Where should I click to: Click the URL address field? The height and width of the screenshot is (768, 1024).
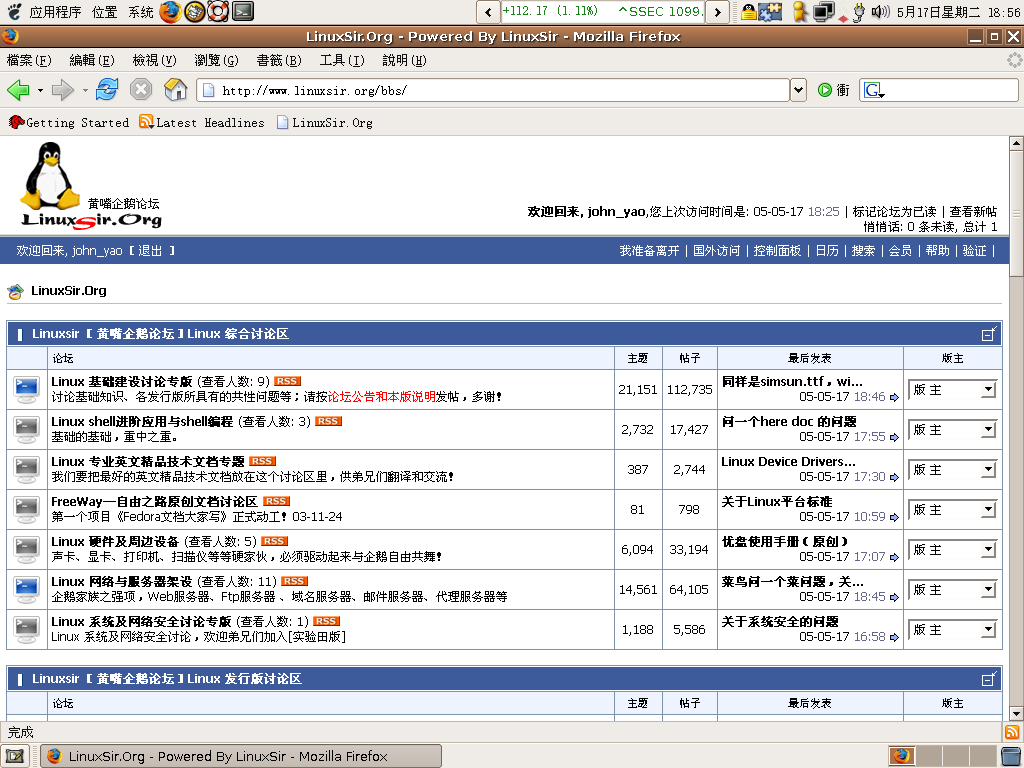coord(493,90)
